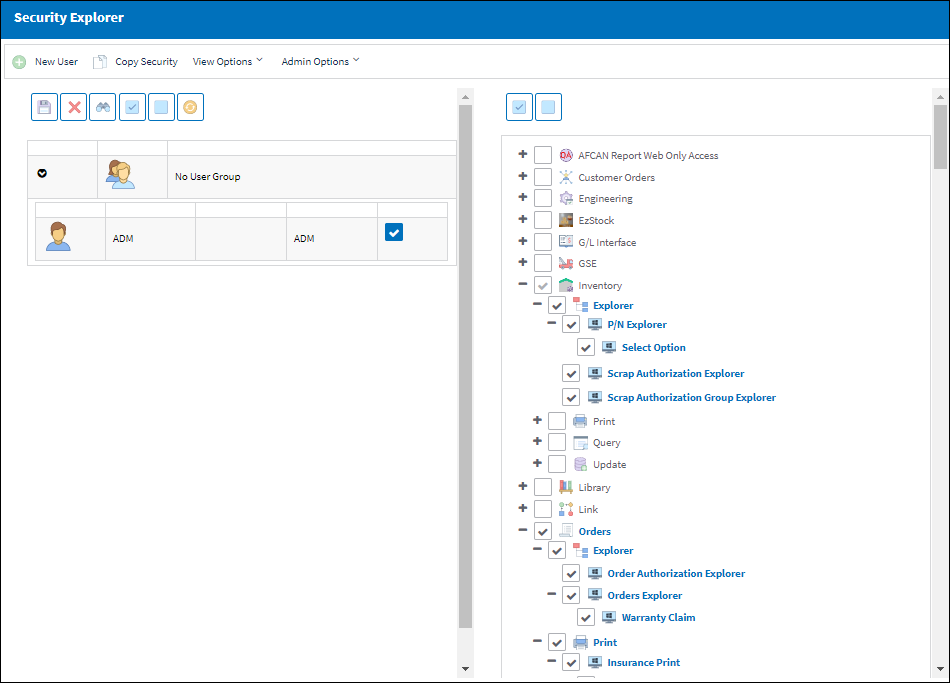Click the G/L Interface icon

(566, 242)
